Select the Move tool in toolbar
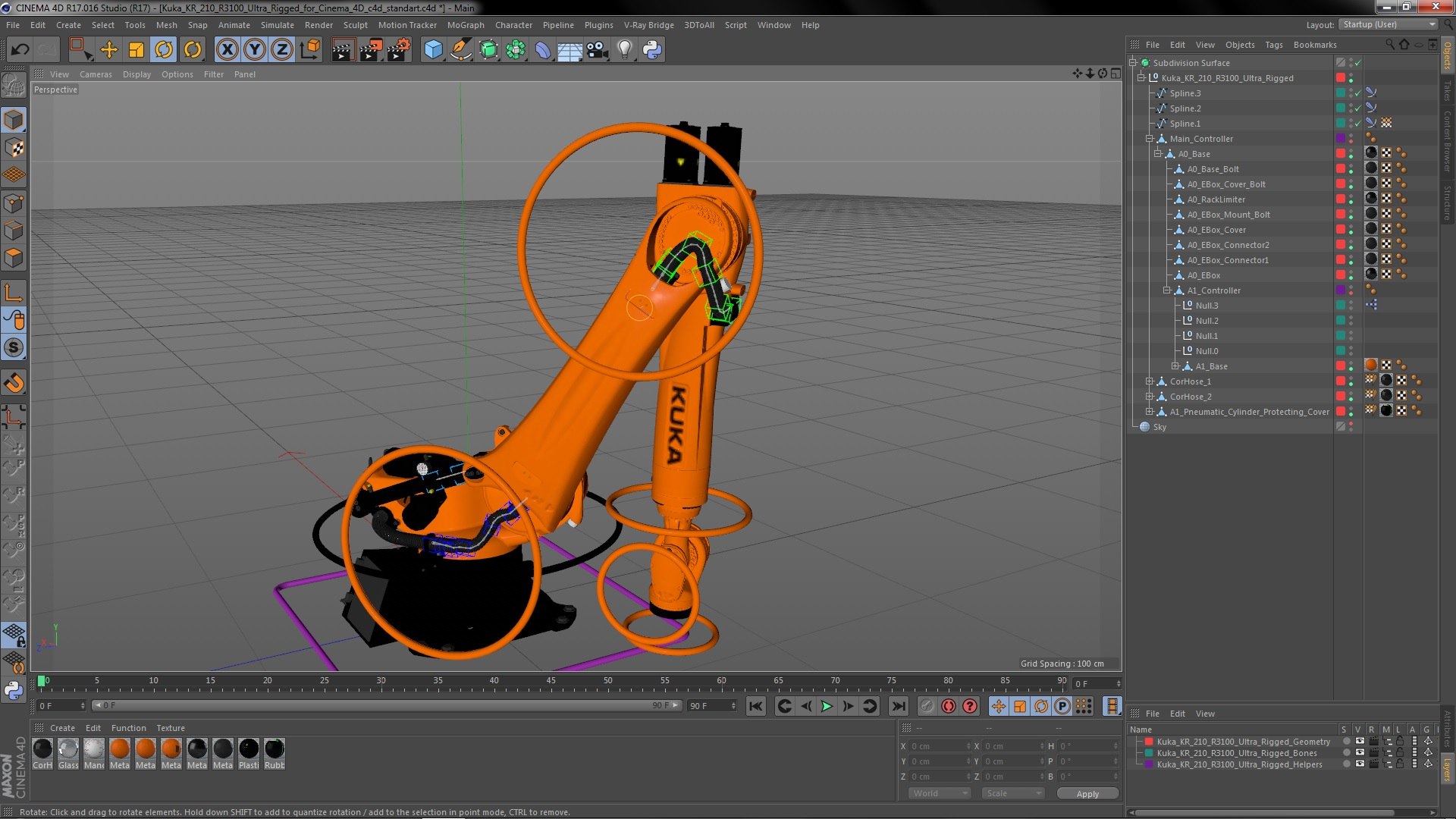This screenshot has height=819, width=1456. (109, 50)
